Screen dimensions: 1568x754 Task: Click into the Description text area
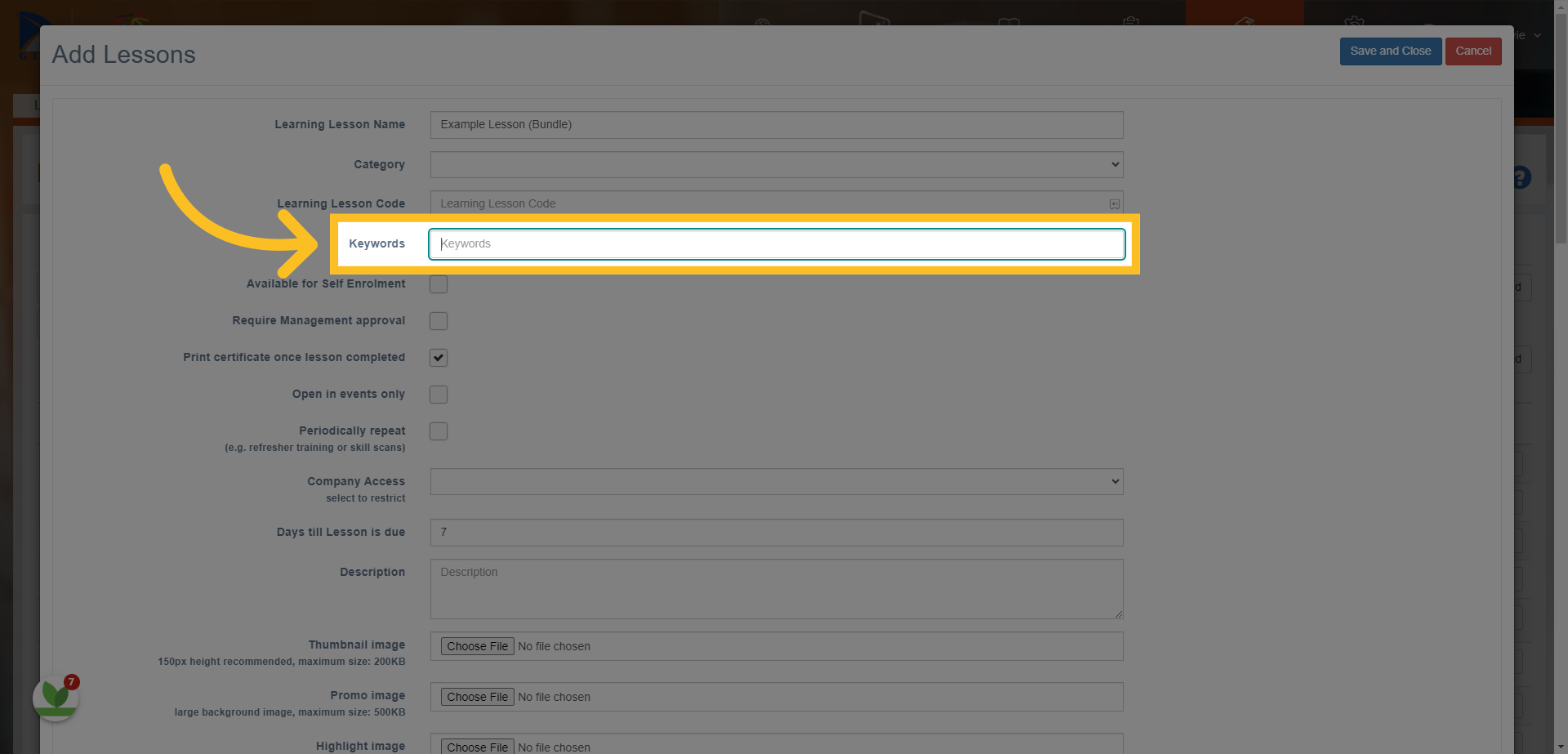click(777, 589)
